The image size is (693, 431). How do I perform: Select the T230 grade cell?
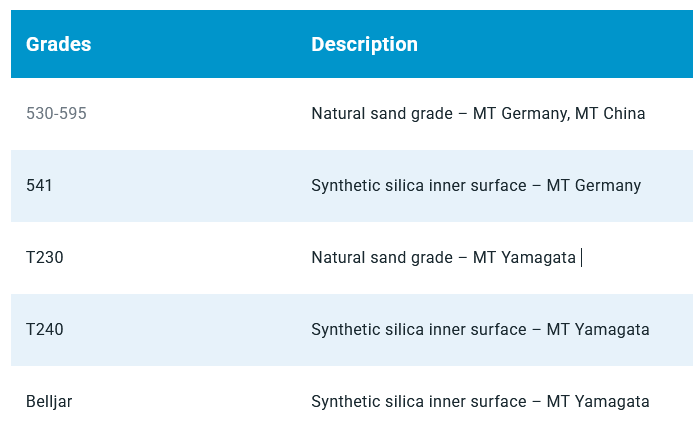coord(45,258)
